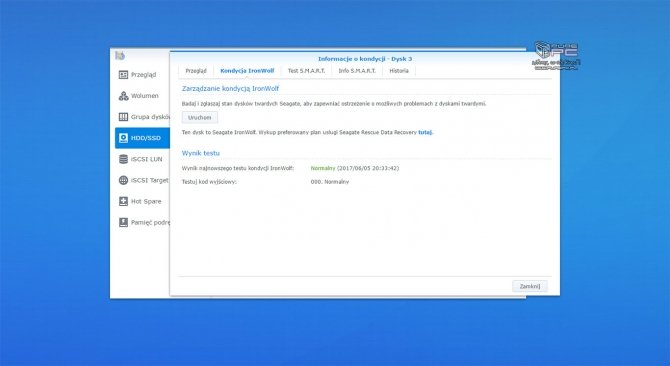Open Hot Spare in the sidebar
This screenshot has width=670, height=366.
pyautogui.click(x=142, y=201)
